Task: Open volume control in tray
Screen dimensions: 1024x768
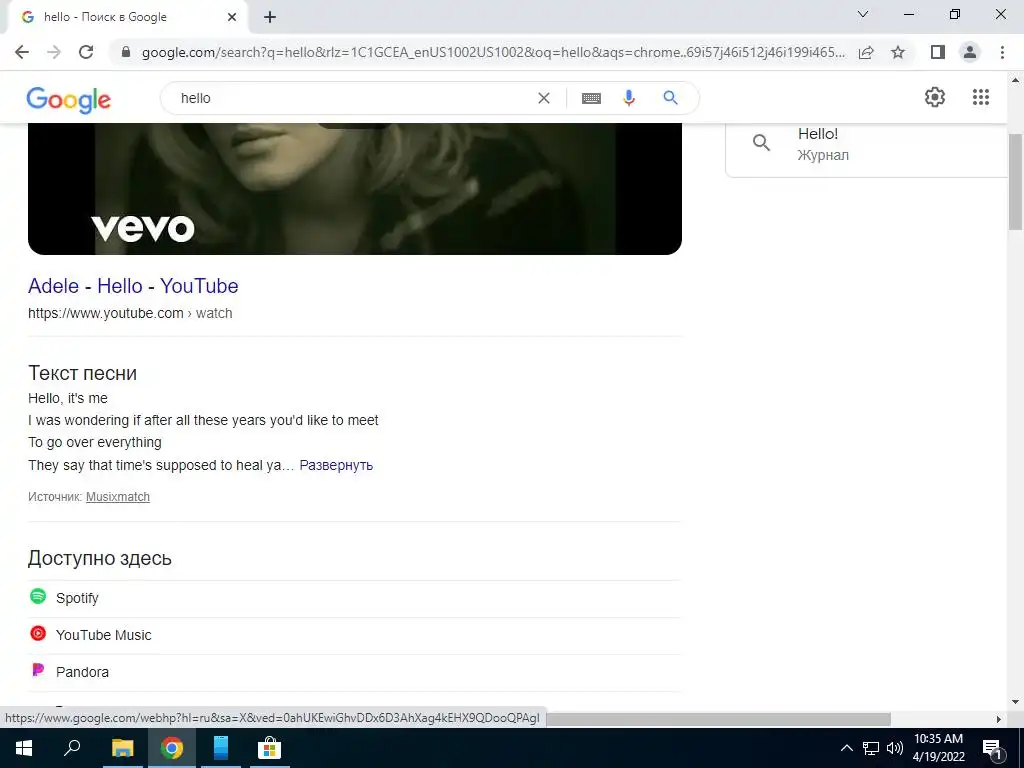Action: point(895,748)
